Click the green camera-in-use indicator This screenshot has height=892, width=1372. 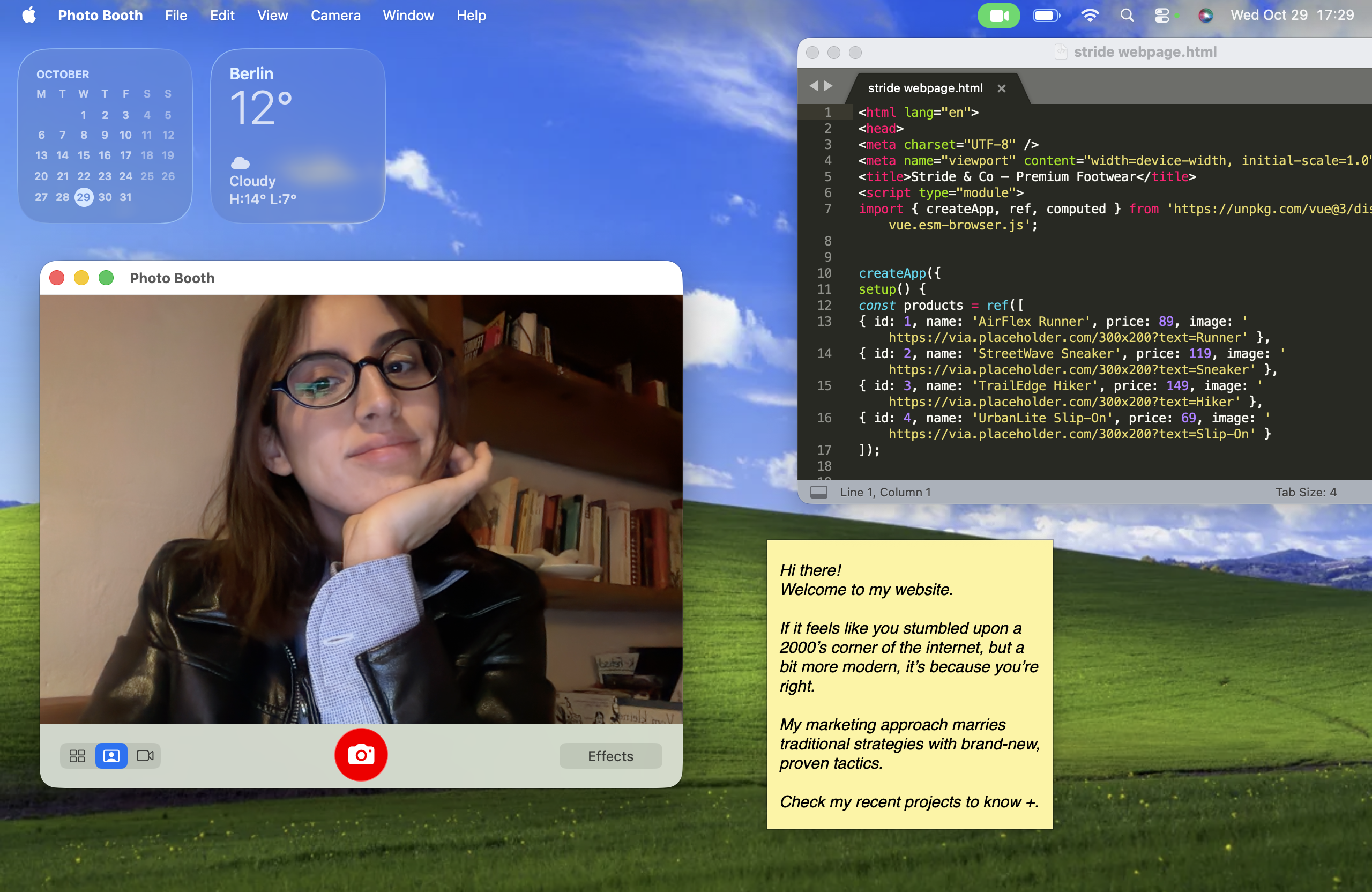pos(998,16)
